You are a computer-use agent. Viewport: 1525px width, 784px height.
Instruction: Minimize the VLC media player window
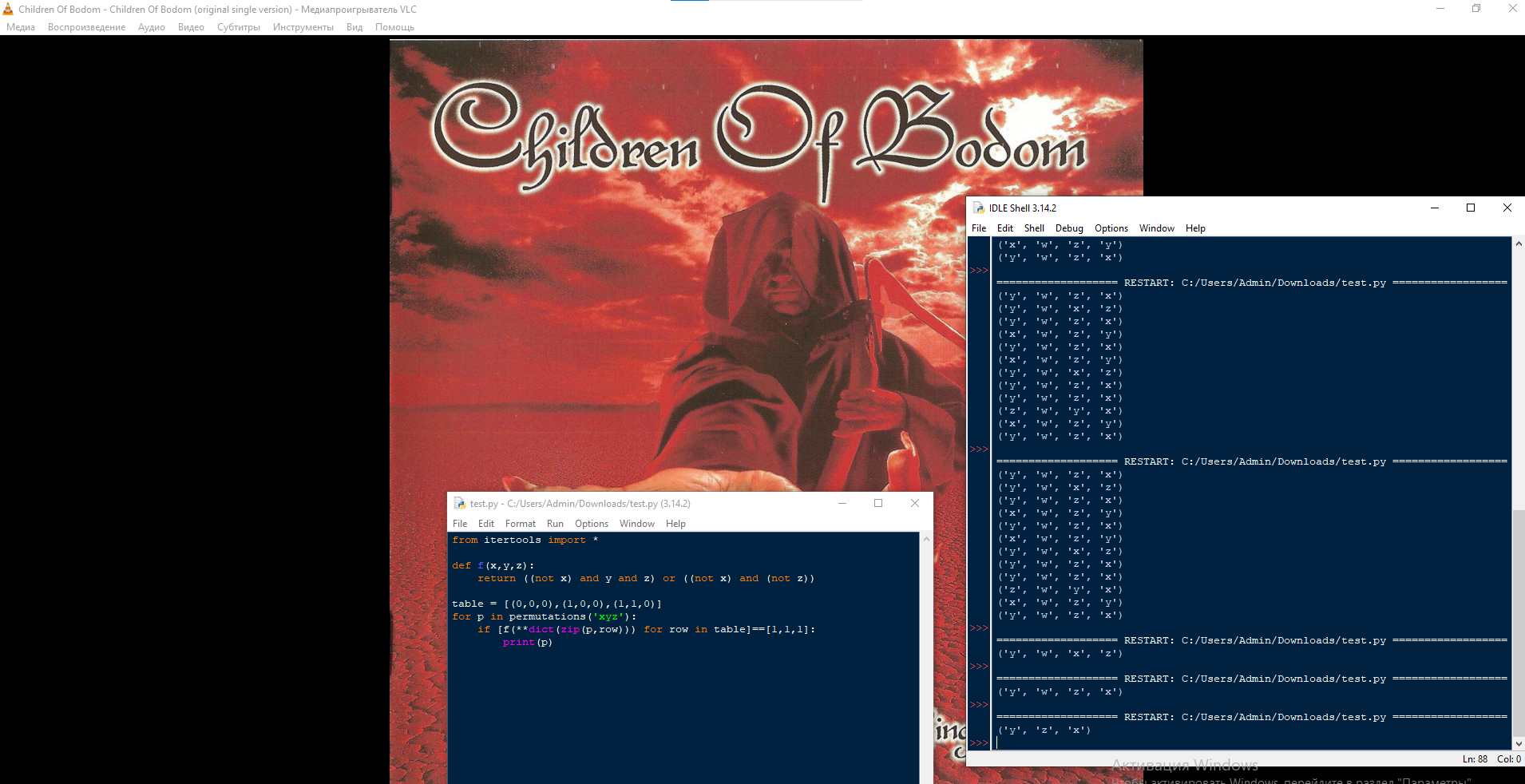pos(1440,9)
